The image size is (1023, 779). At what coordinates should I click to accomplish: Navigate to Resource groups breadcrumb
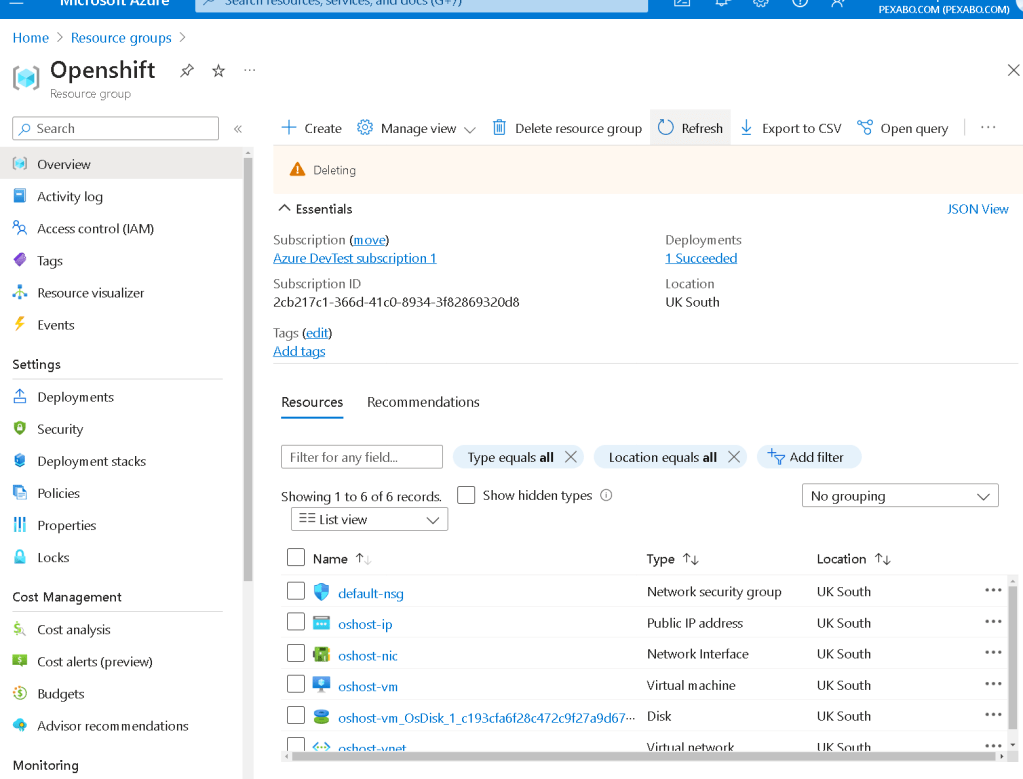(x=121, y=38)
